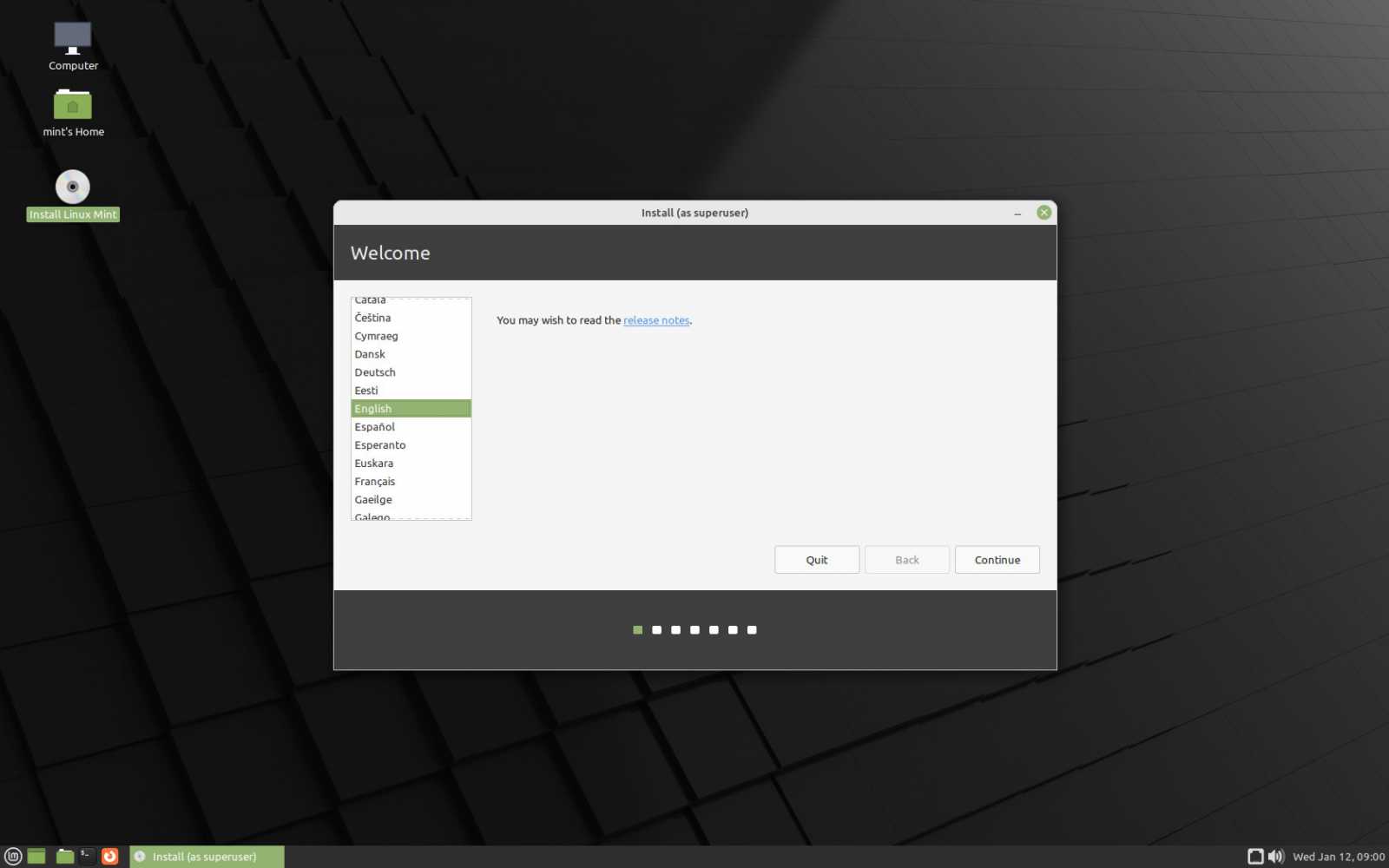Open the Linux Mint start menu
Screen dimensions: 1389x868
pos(13,856)
